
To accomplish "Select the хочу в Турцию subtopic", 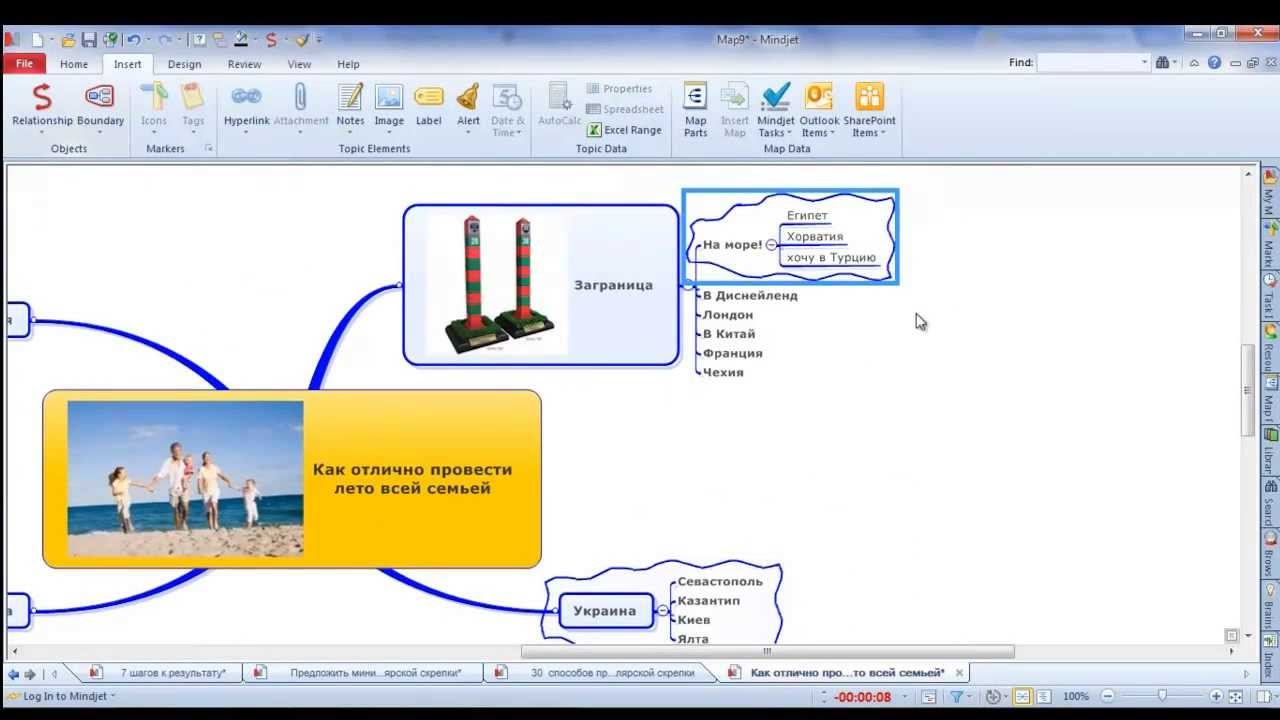I will click(831, 258).
